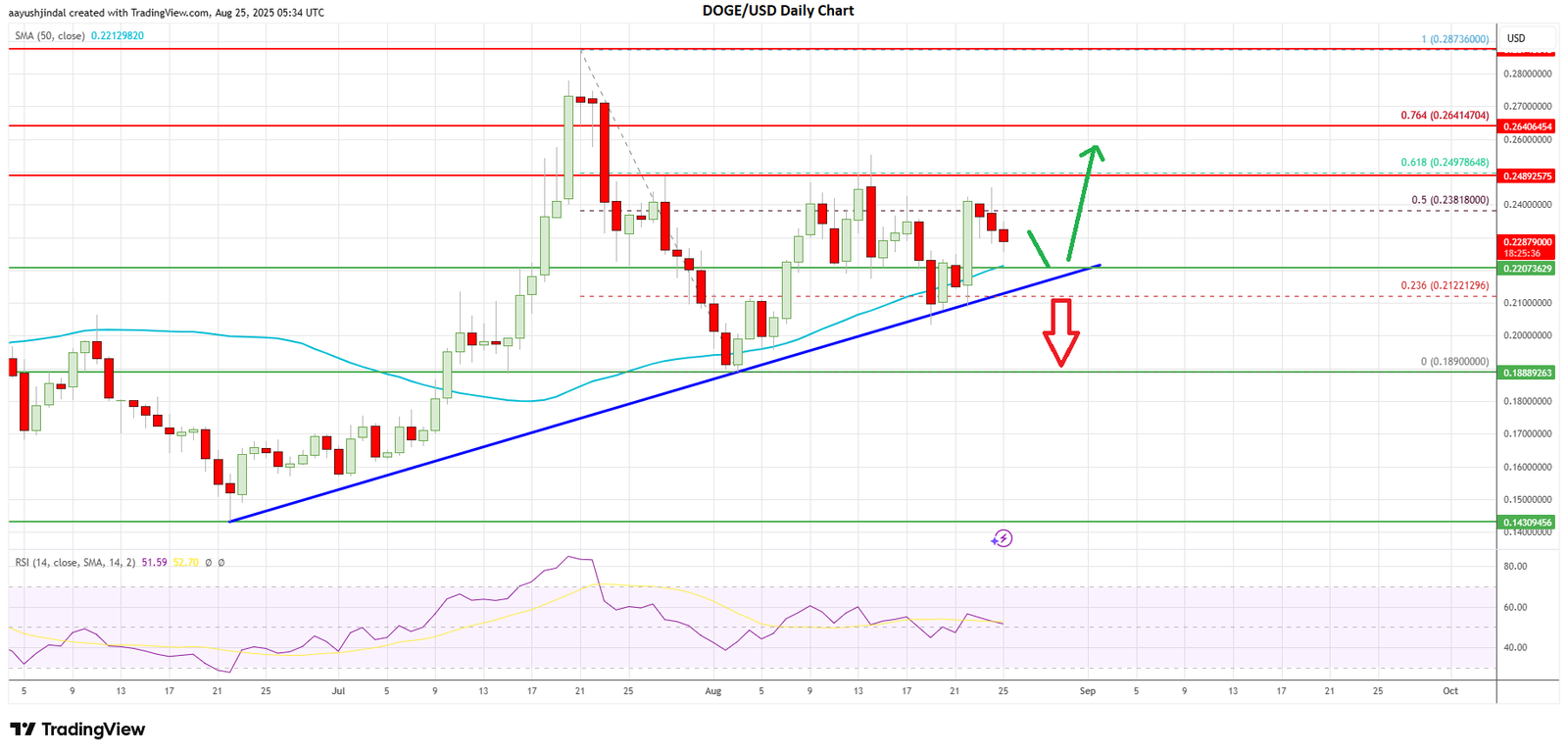Click the second RSI null-value symbol

[x=221, y=563]
